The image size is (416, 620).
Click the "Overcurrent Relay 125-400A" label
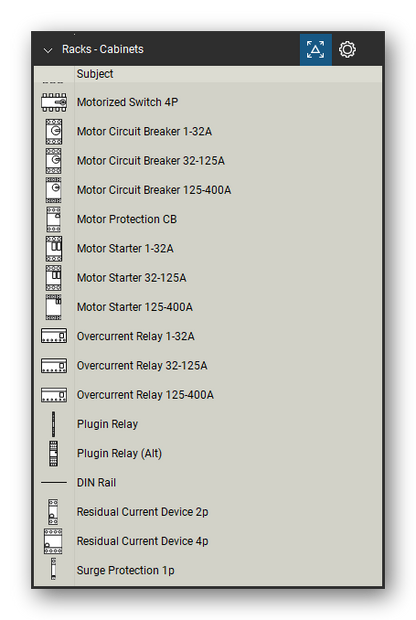tap(145, 395)
